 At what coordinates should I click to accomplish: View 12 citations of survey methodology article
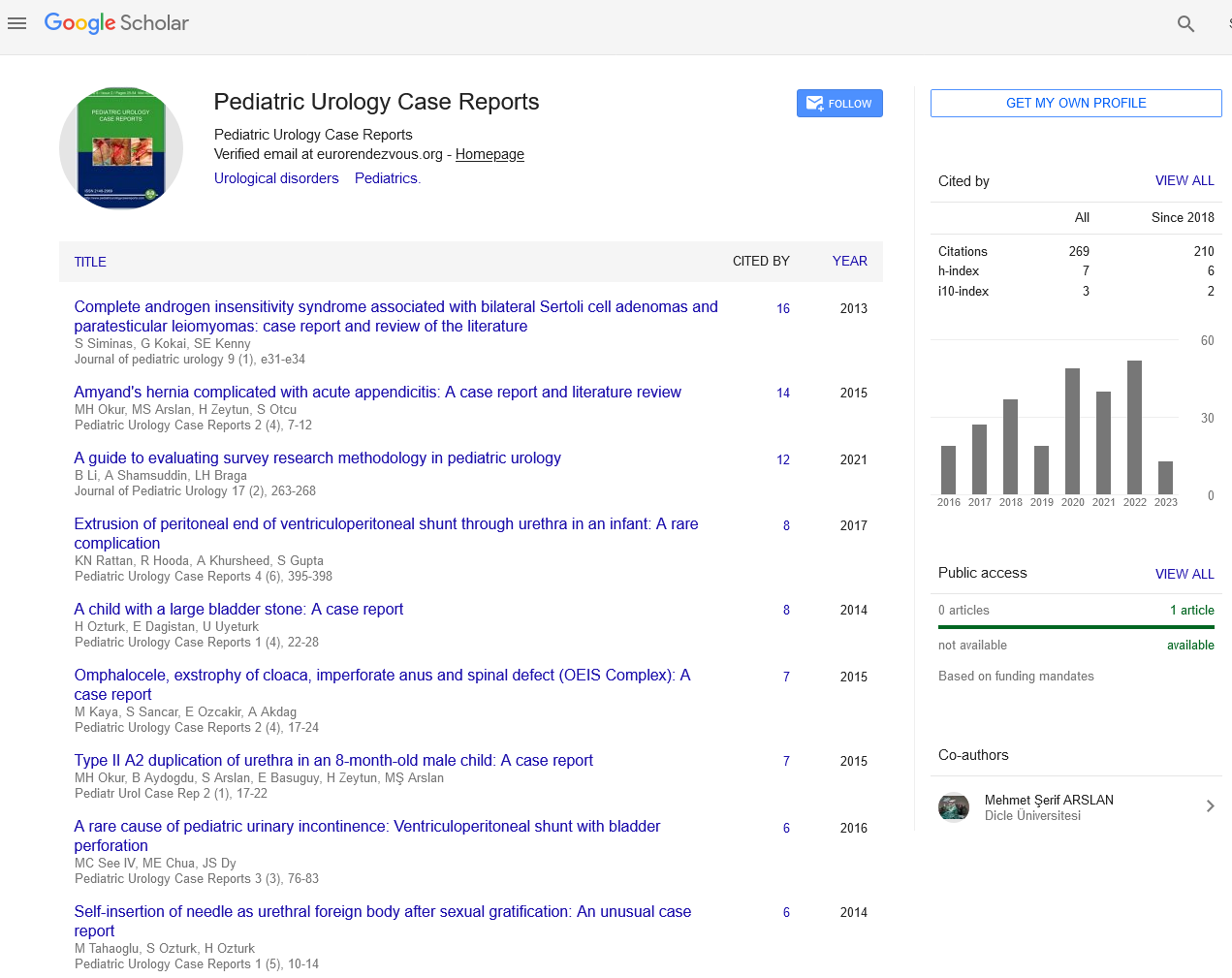783,459
